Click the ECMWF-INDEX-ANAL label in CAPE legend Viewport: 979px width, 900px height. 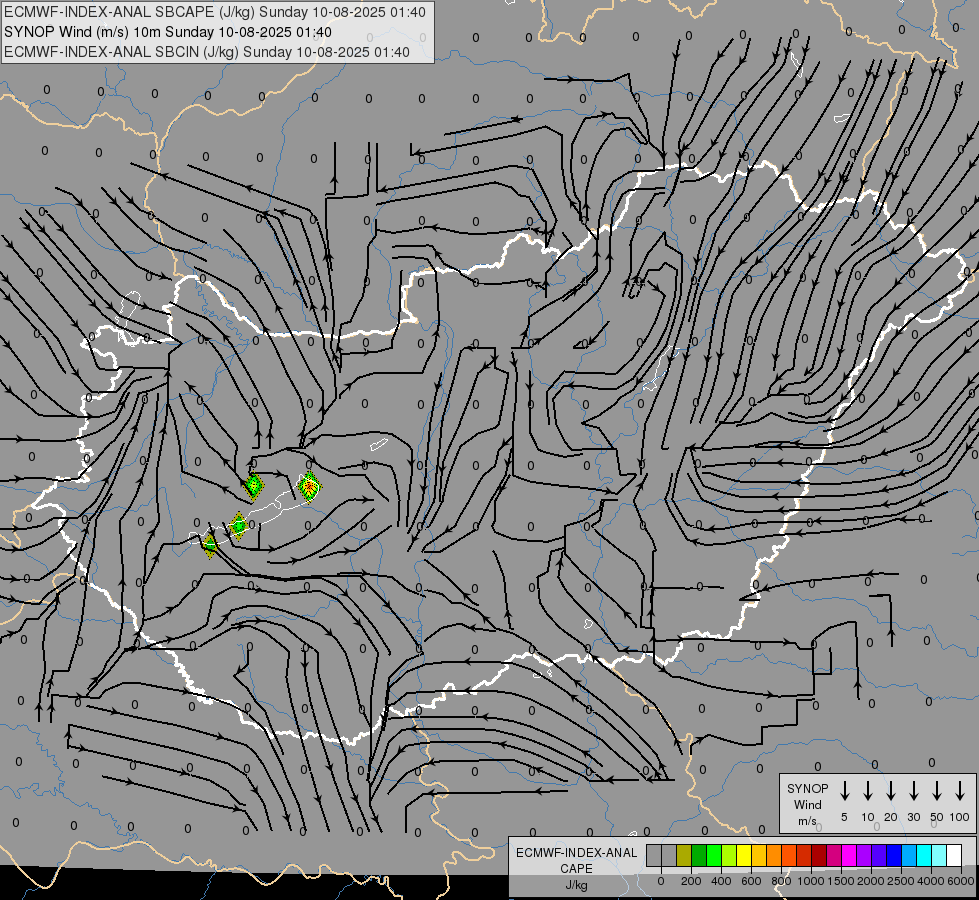click(576, 853)
